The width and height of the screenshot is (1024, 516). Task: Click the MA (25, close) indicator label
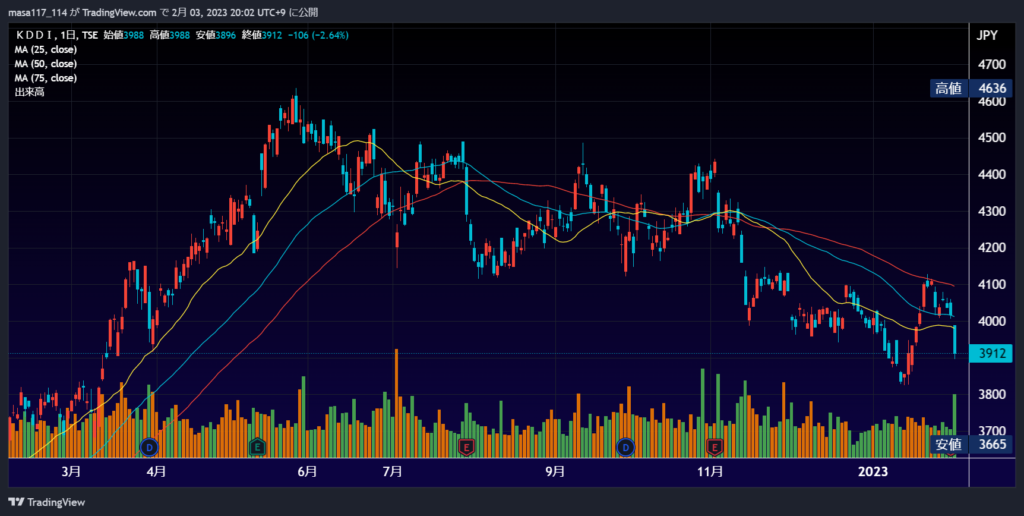pyautogui.click(x=46, y=50)
